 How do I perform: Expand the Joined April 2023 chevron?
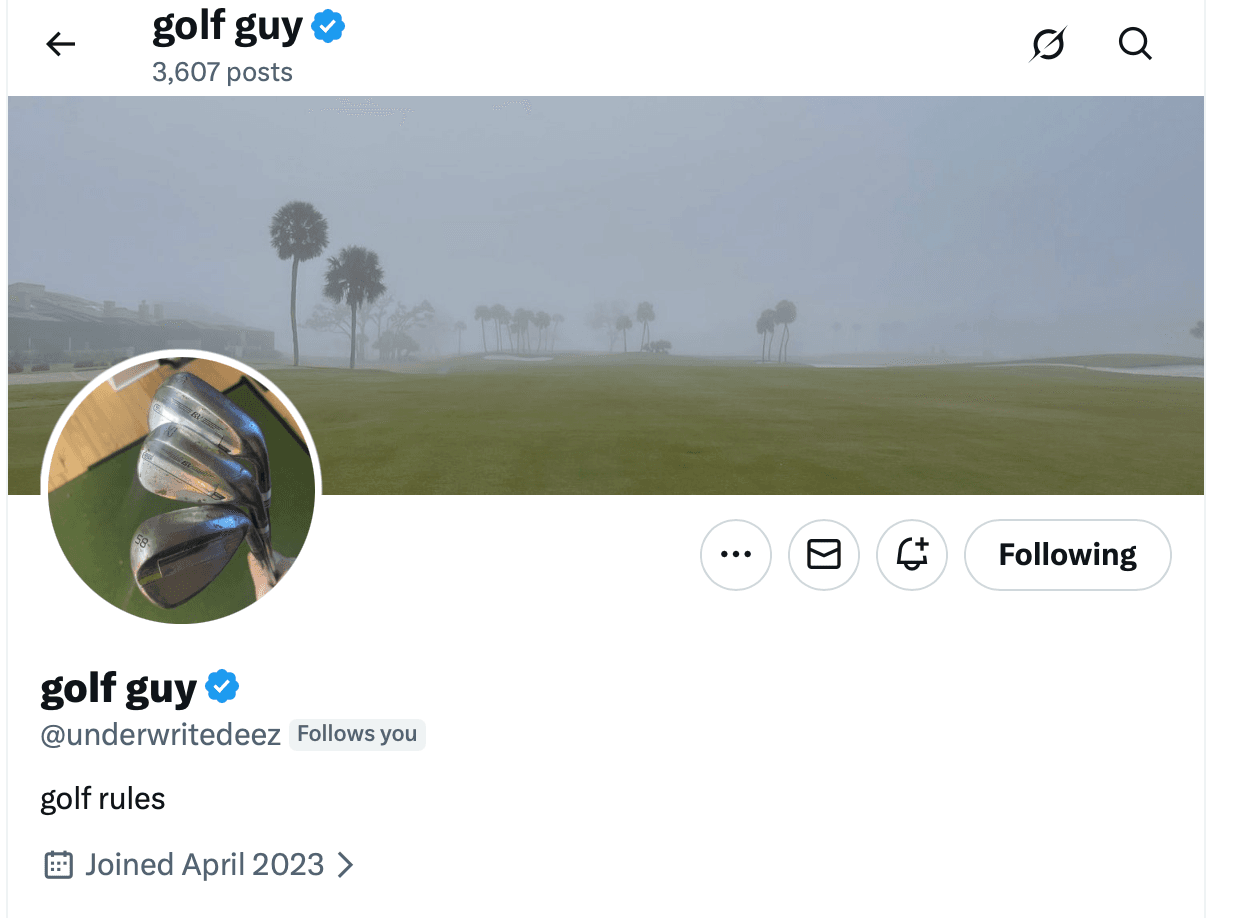tap(346, 865)
